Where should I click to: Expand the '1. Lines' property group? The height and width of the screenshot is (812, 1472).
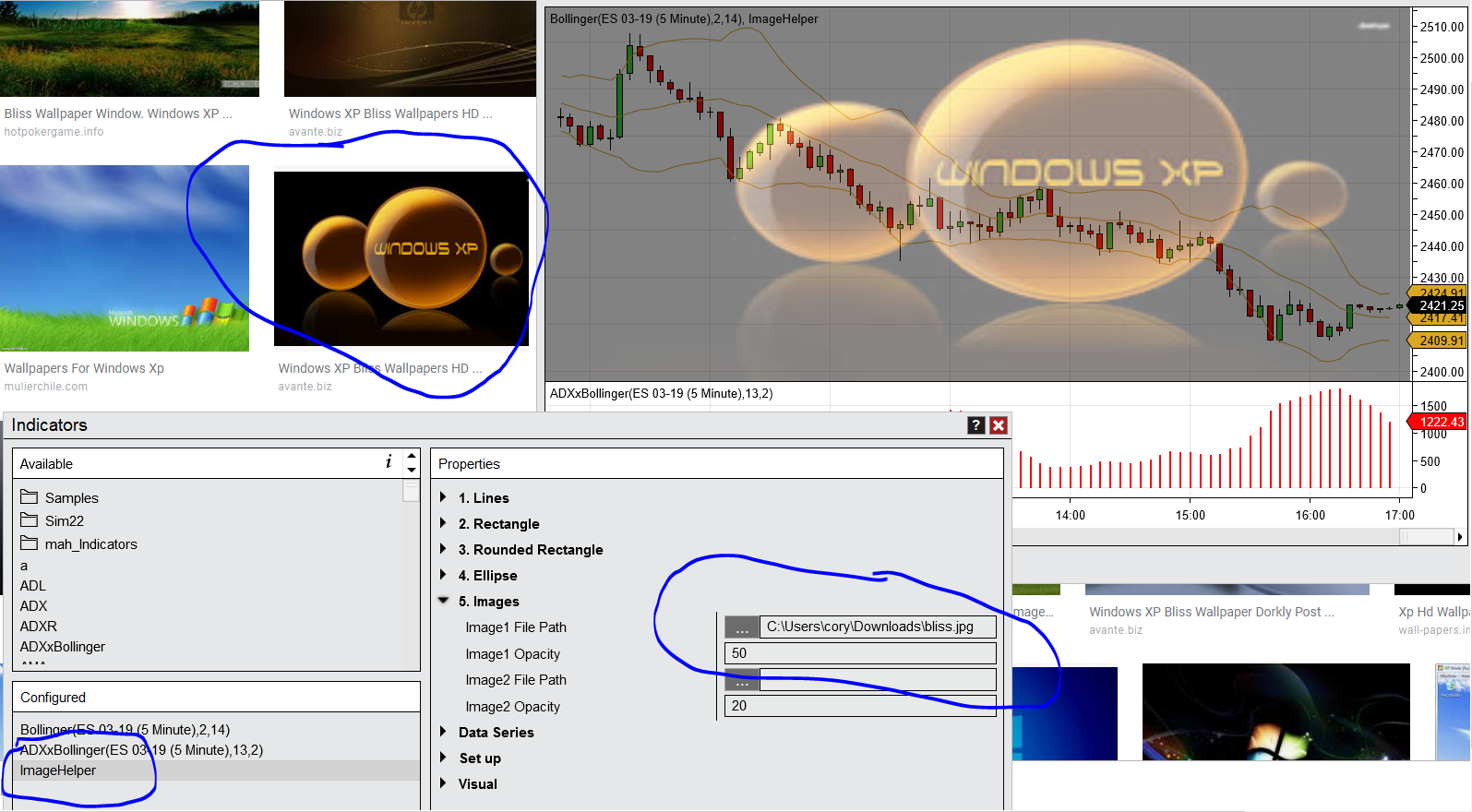443,497
